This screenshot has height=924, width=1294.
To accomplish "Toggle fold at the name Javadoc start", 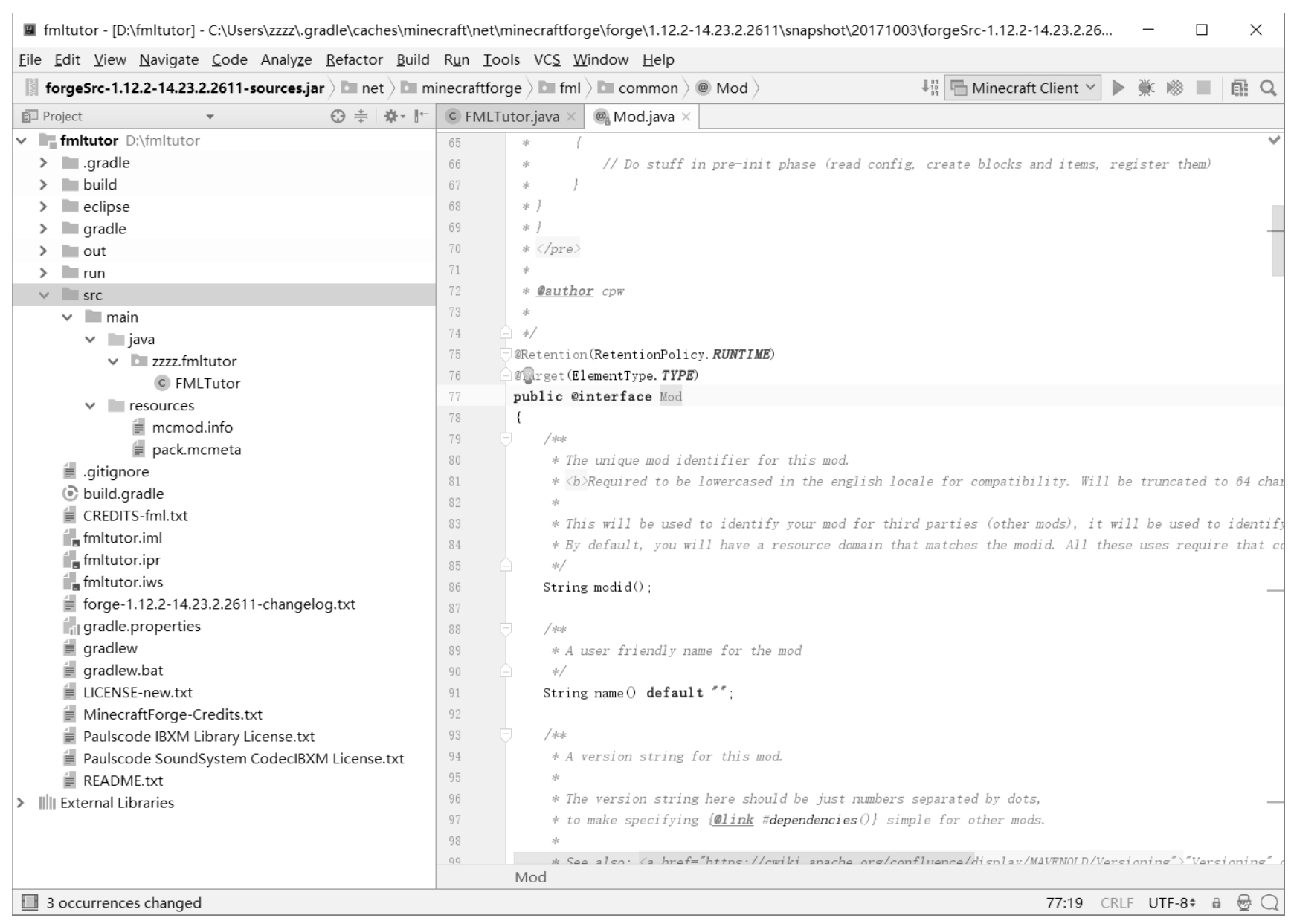I will [x=506, y=630].
